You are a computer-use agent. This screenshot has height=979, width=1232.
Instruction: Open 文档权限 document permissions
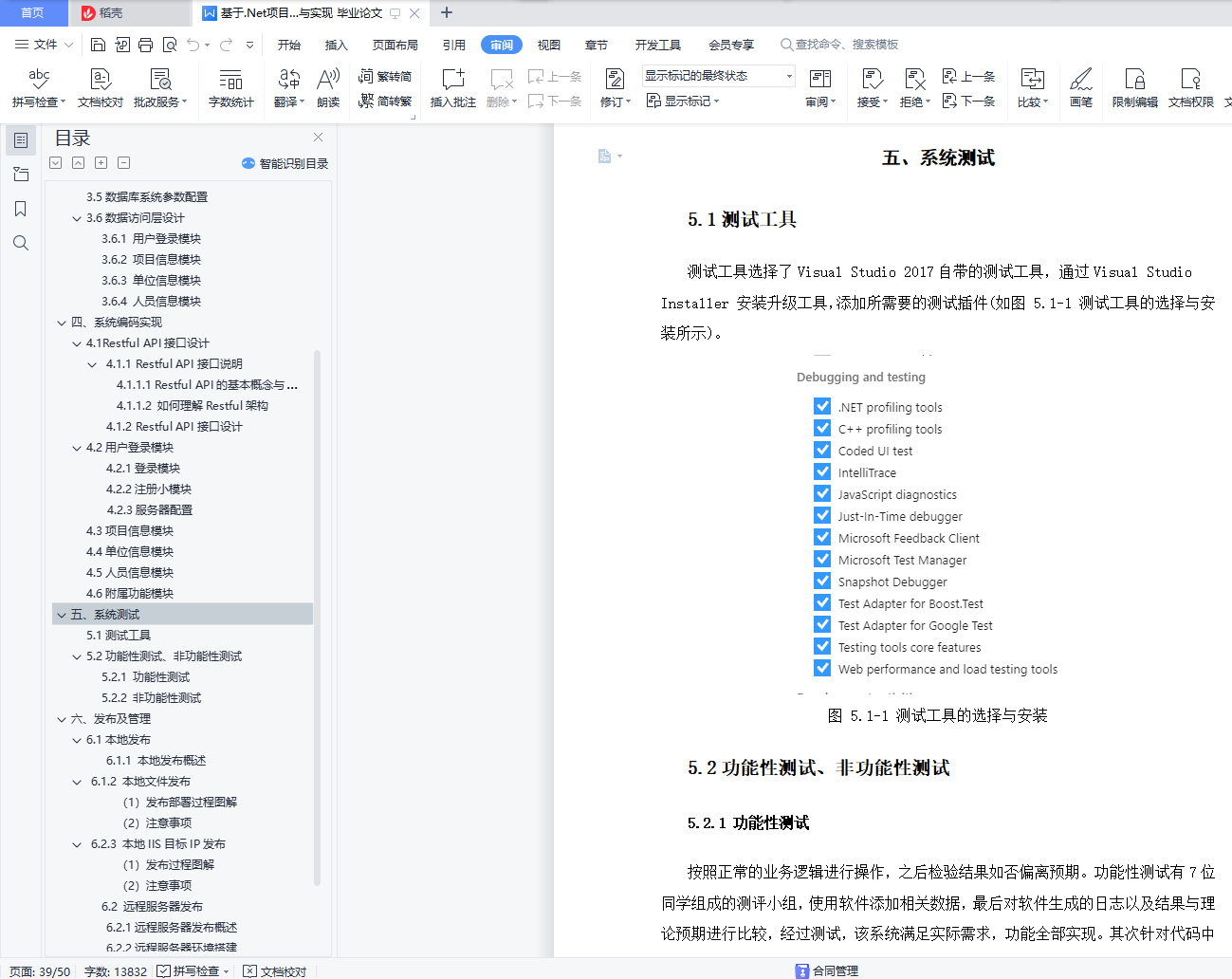[x=1190, y=87]
